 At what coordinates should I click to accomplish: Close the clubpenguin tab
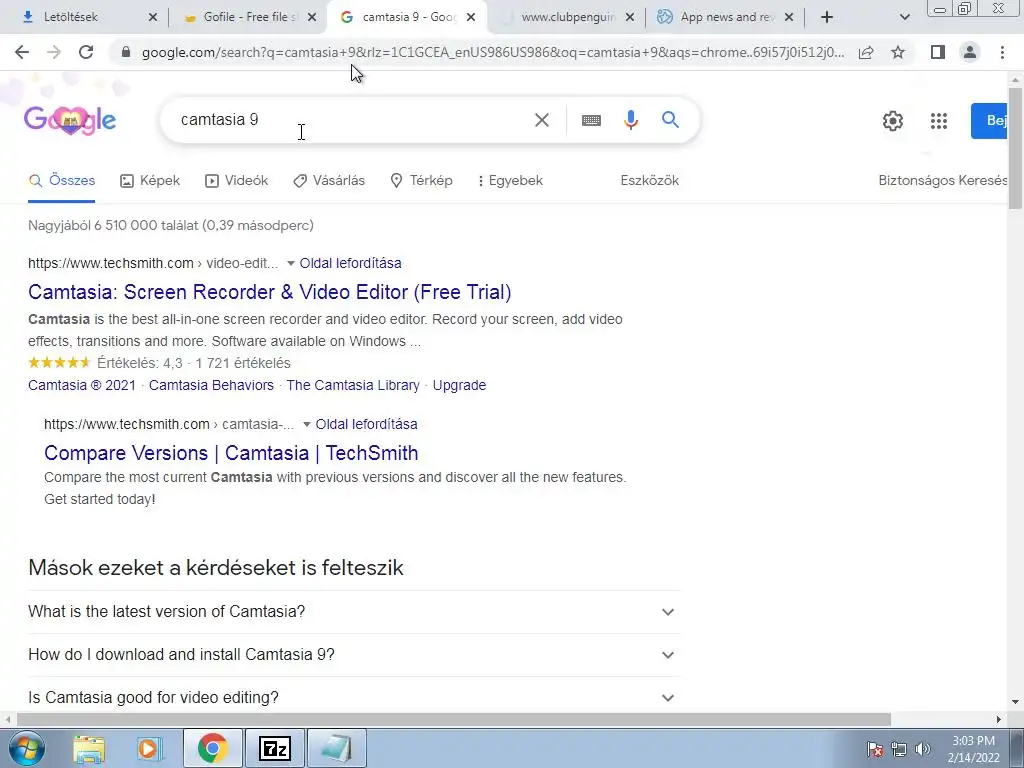point(630,17)
